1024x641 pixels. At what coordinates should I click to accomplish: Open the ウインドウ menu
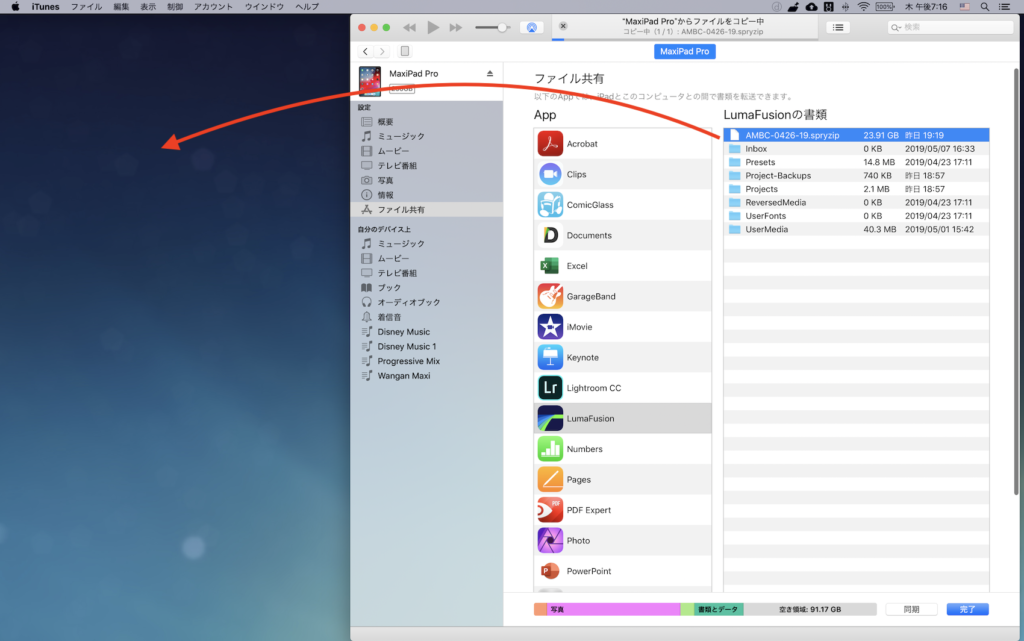click(x=264, y=7)
